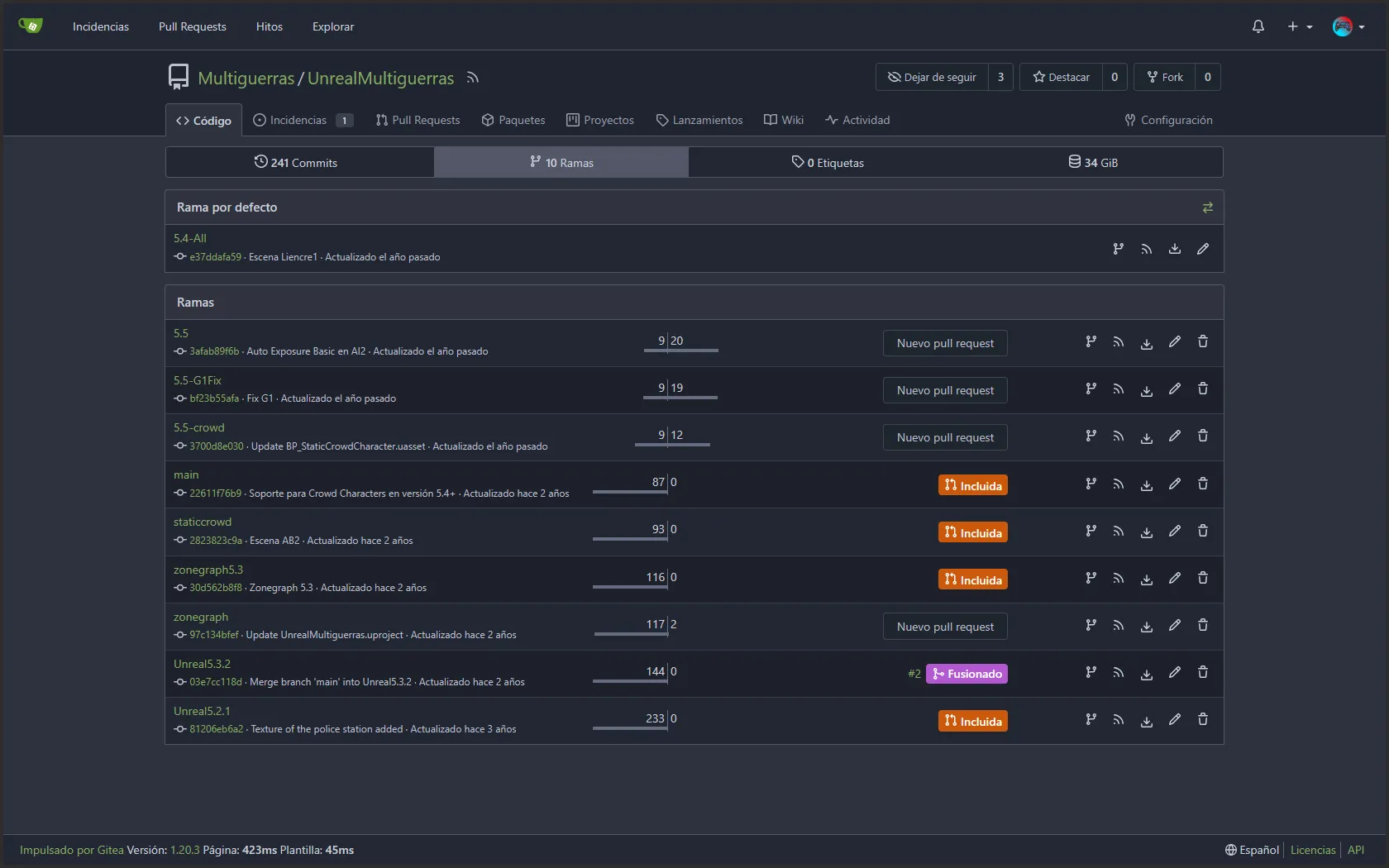The width and height of the screenshot is (1389, 868).
Task: Edit the default 5.4-All branch name
Action: [1203, 249]
